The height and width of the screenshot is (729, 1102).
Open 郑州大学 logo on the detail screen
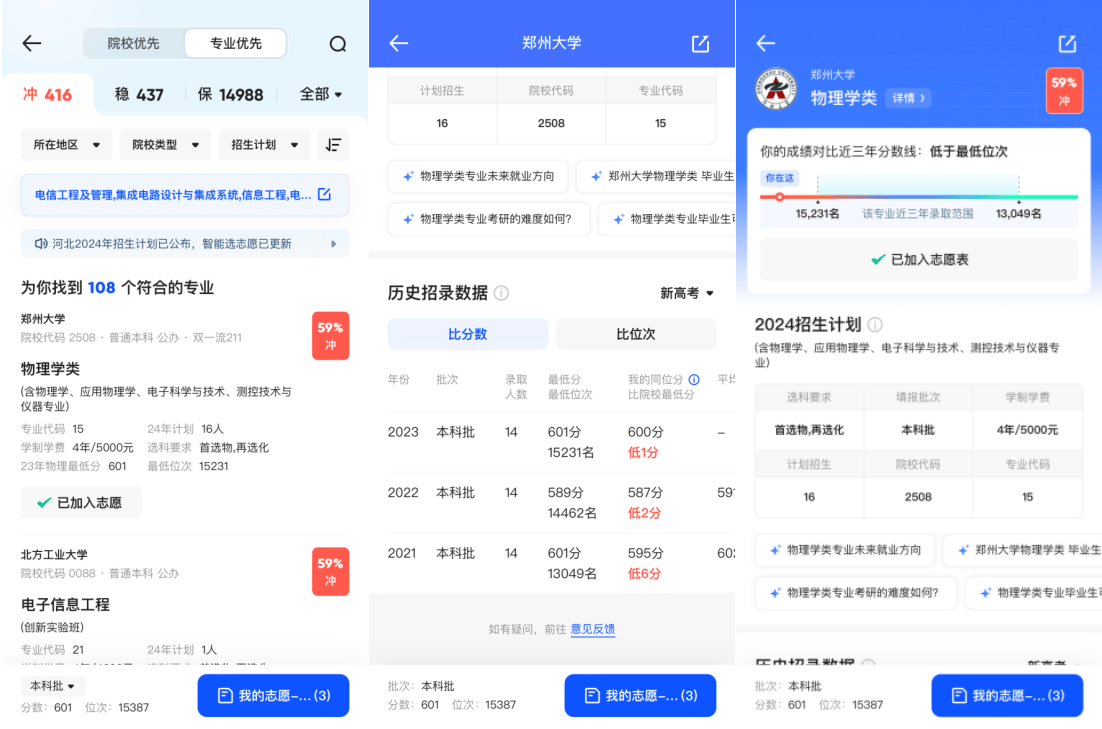tap(776, 89)
